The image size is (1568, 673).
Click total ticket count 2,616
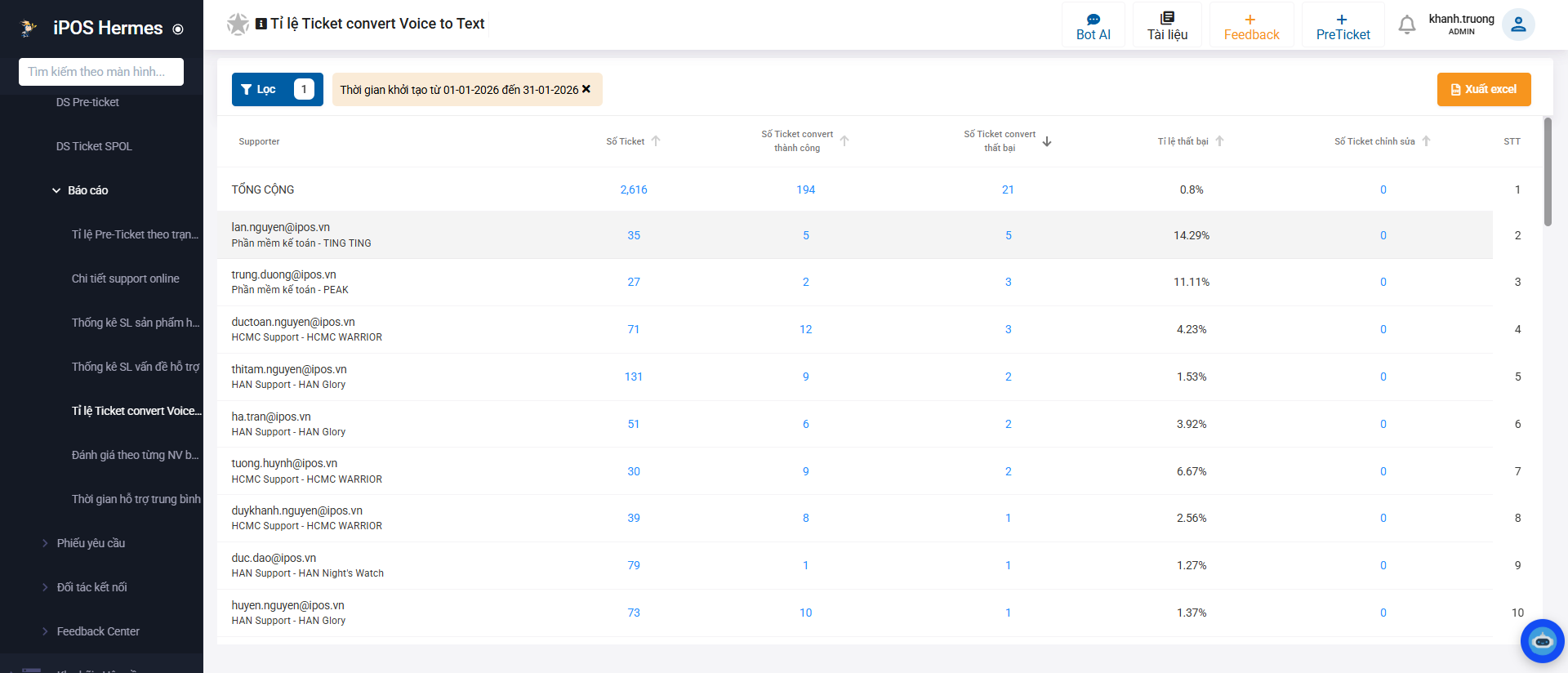pyautogui.click(x=634, y=189)
